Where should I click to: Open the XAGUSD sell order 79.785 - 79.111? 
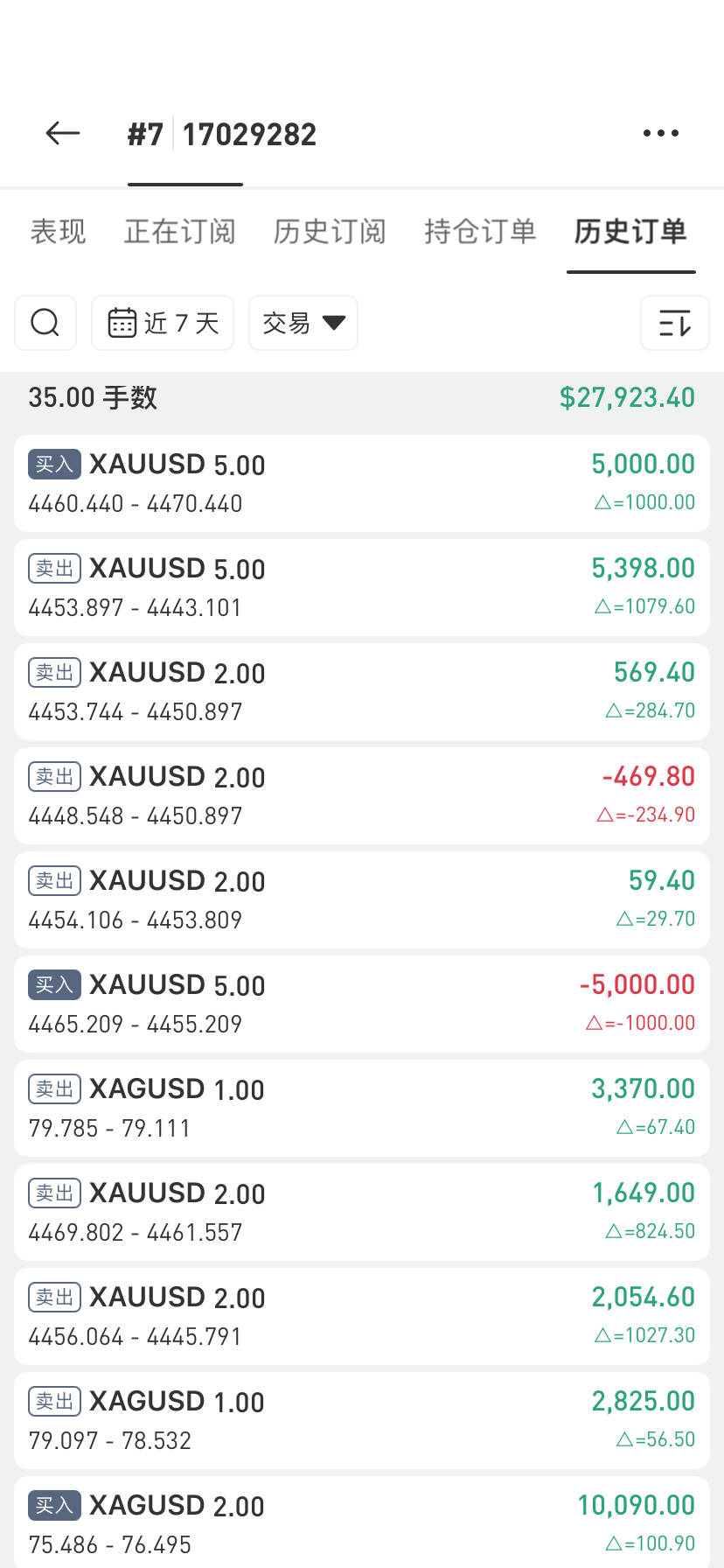(361, 1108)
